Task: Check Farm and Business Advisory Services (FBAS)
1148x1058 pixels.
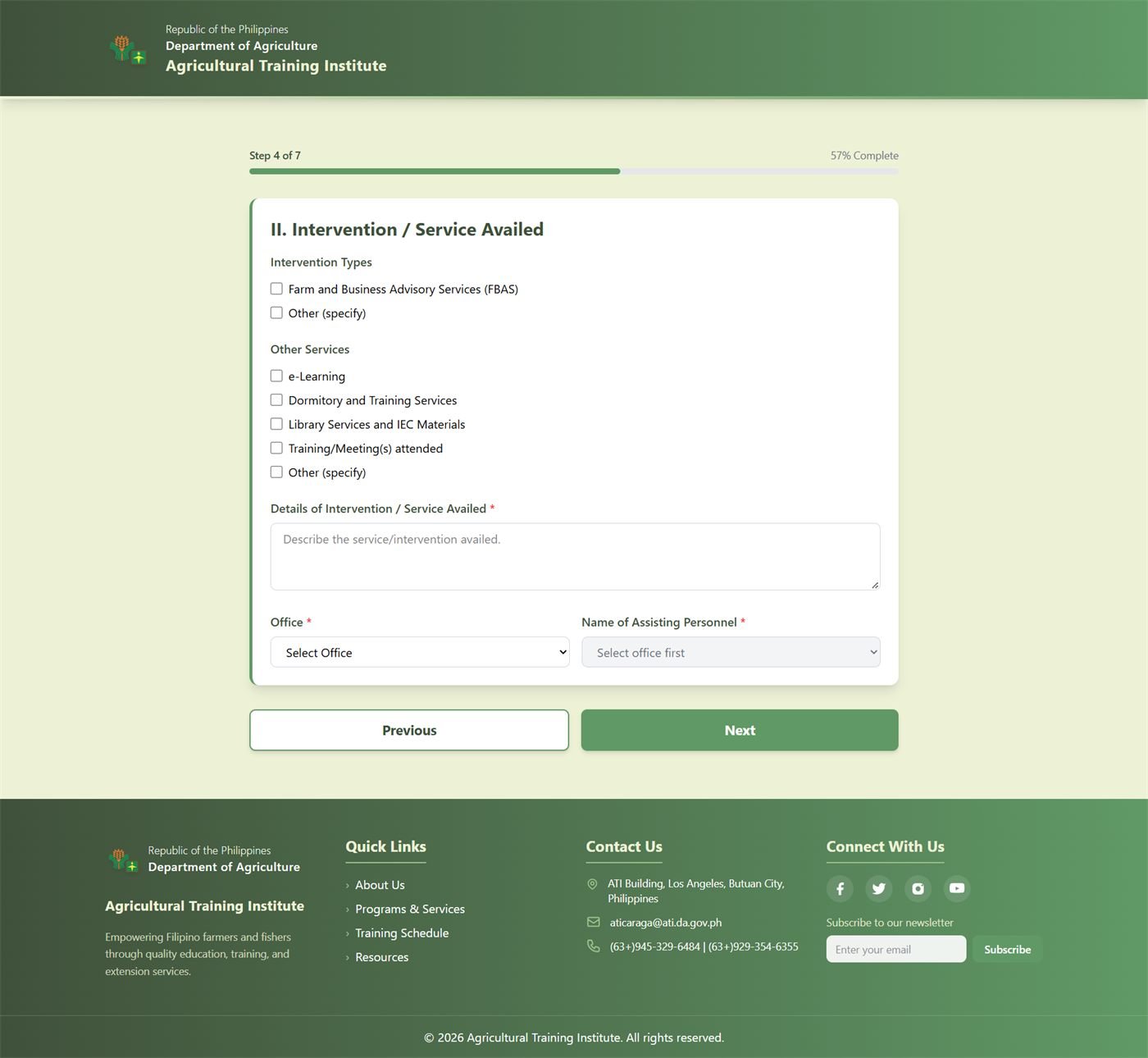Action: [276, 289]
